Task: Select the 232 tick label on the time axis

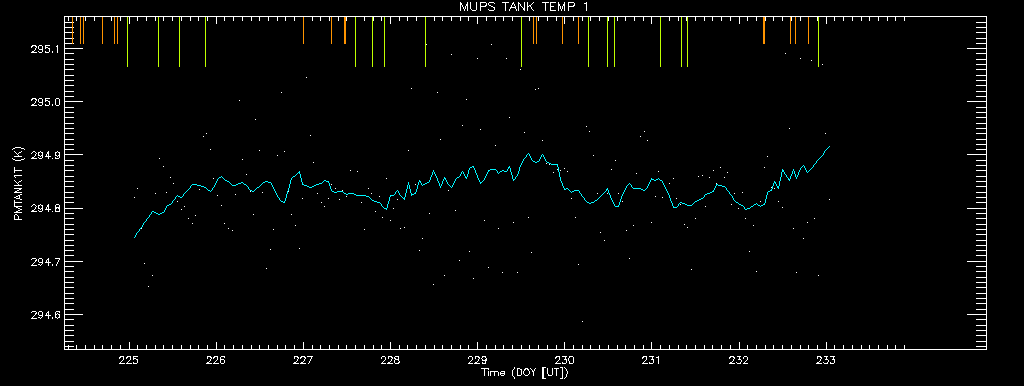Action: (x=739, y=362)
